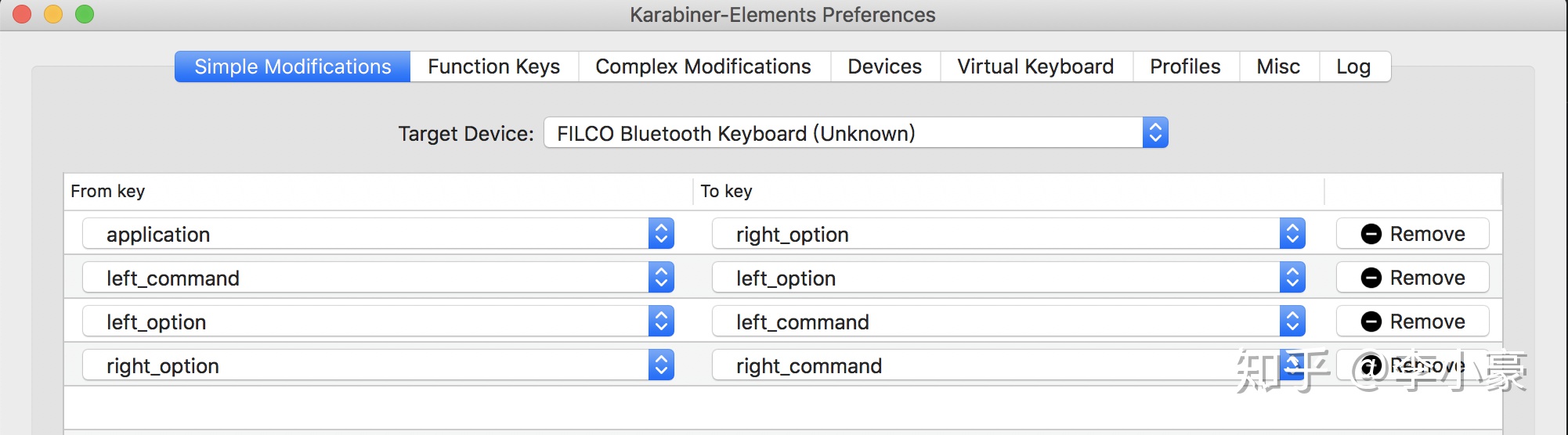The width and height of the screenshot is (1568, 435).
Task: Change To key 'right_option' selection
Action: pos(1009,234)
